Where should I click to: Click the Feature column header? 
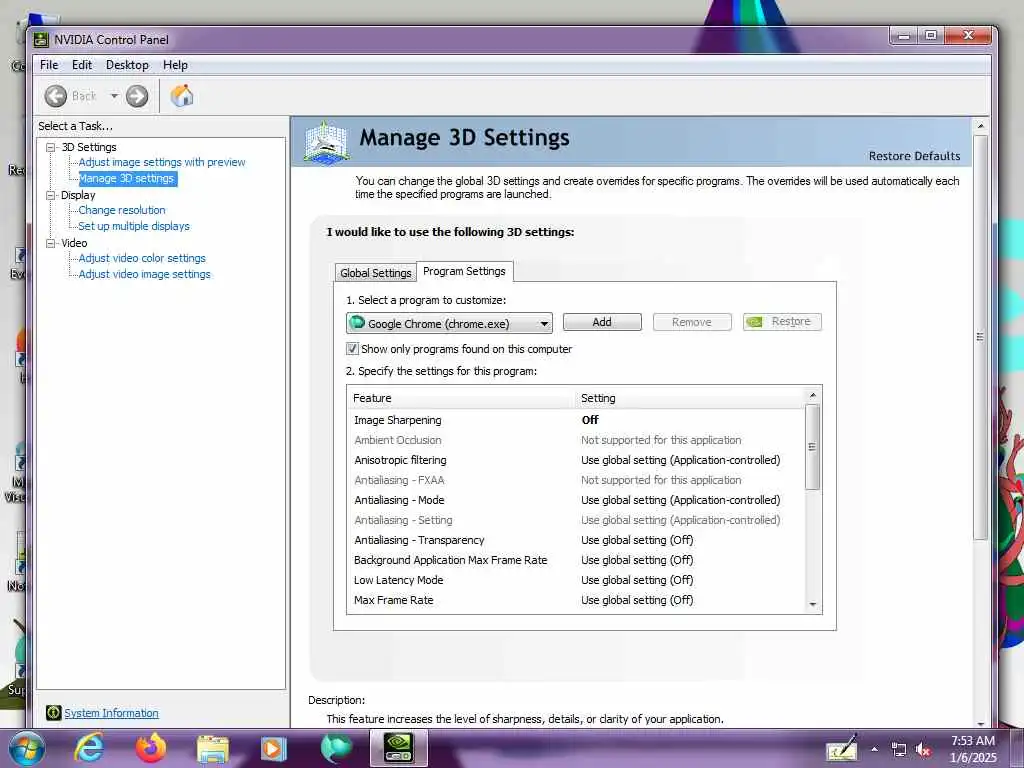(x=461, y=398)
